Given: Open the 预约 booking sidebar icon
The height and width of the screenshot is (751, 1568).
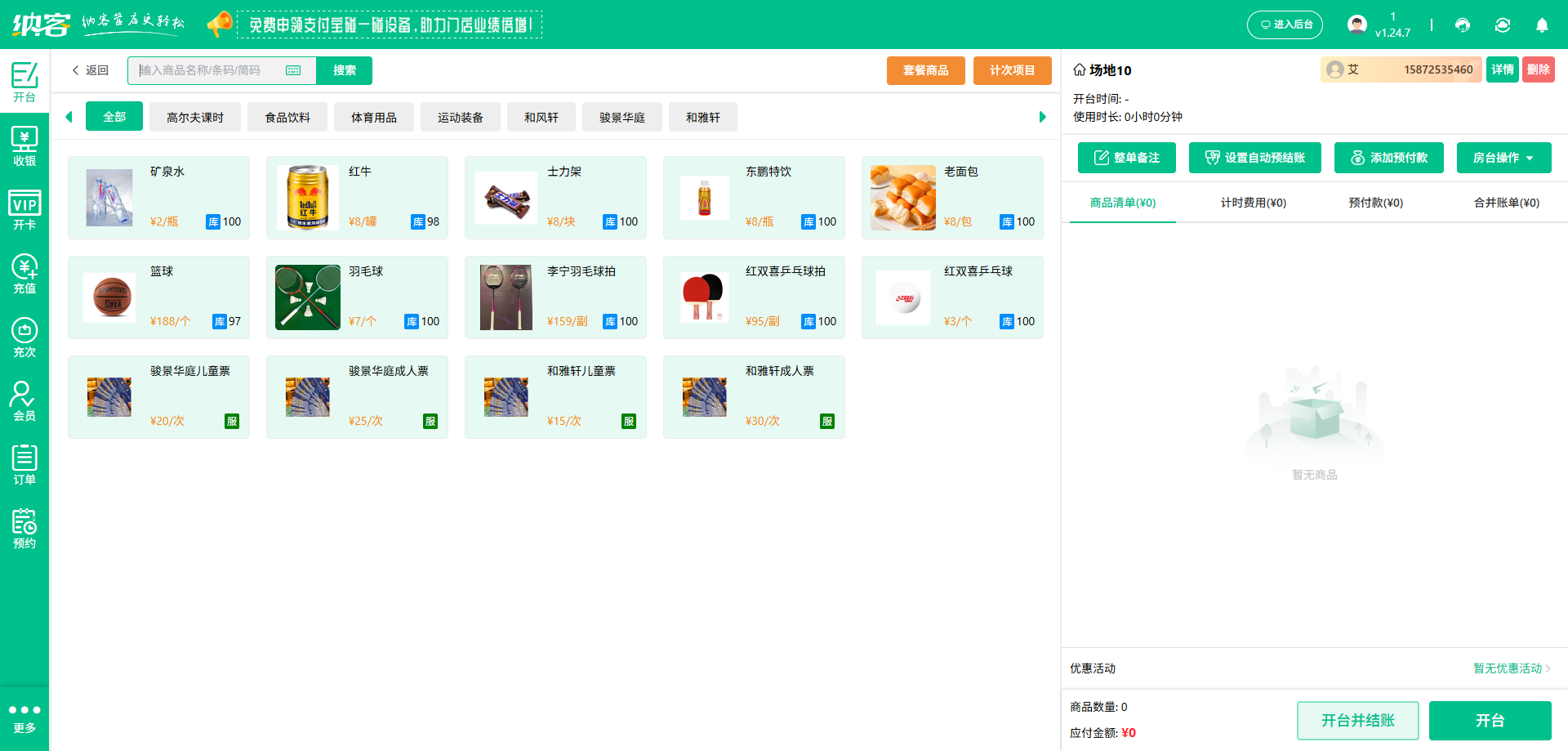Looking at the screenshot, I should (24, 527).
